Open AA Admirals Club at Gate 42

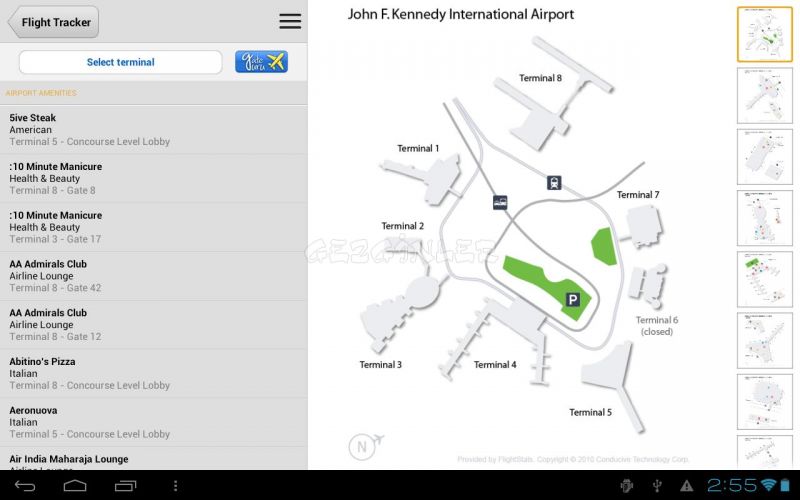(154, 276)
